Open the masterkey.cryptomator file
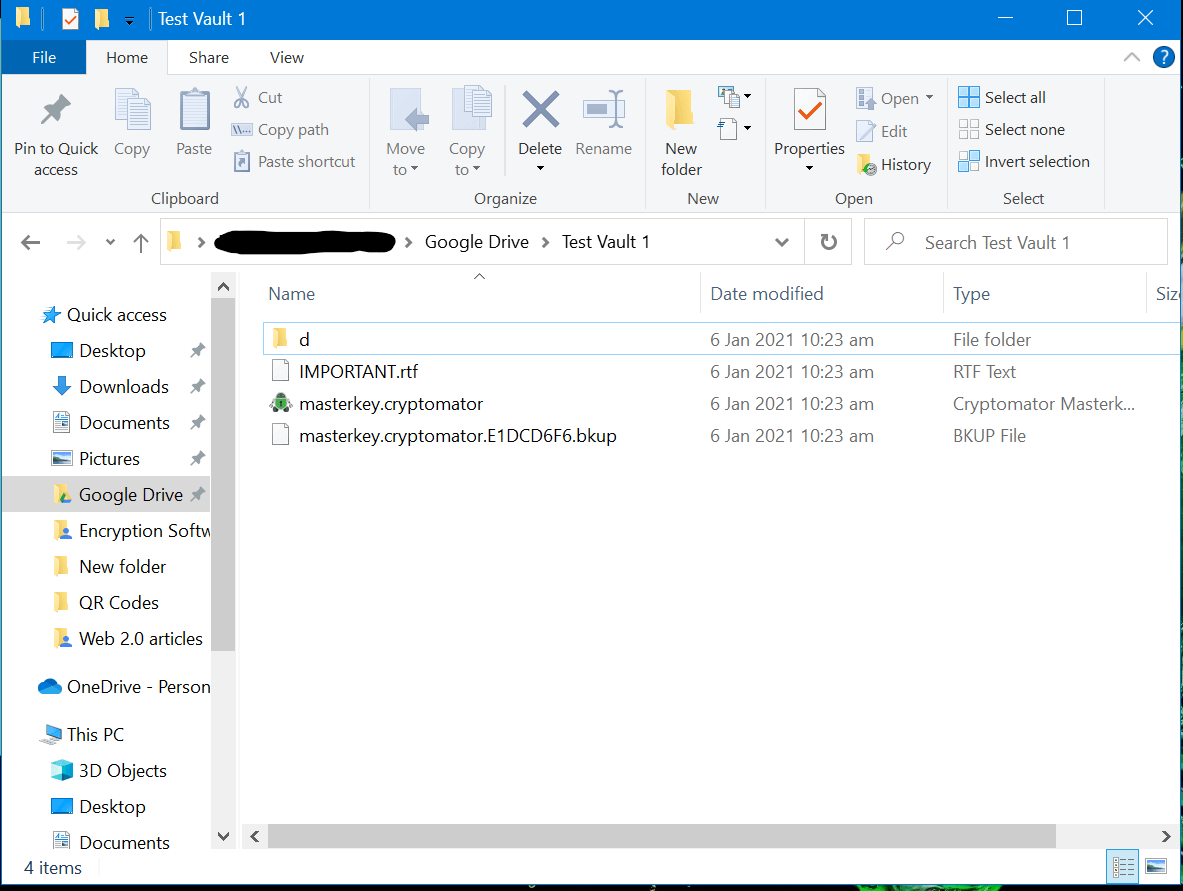Screen dimensions: 1183x891 pos(390,404)
